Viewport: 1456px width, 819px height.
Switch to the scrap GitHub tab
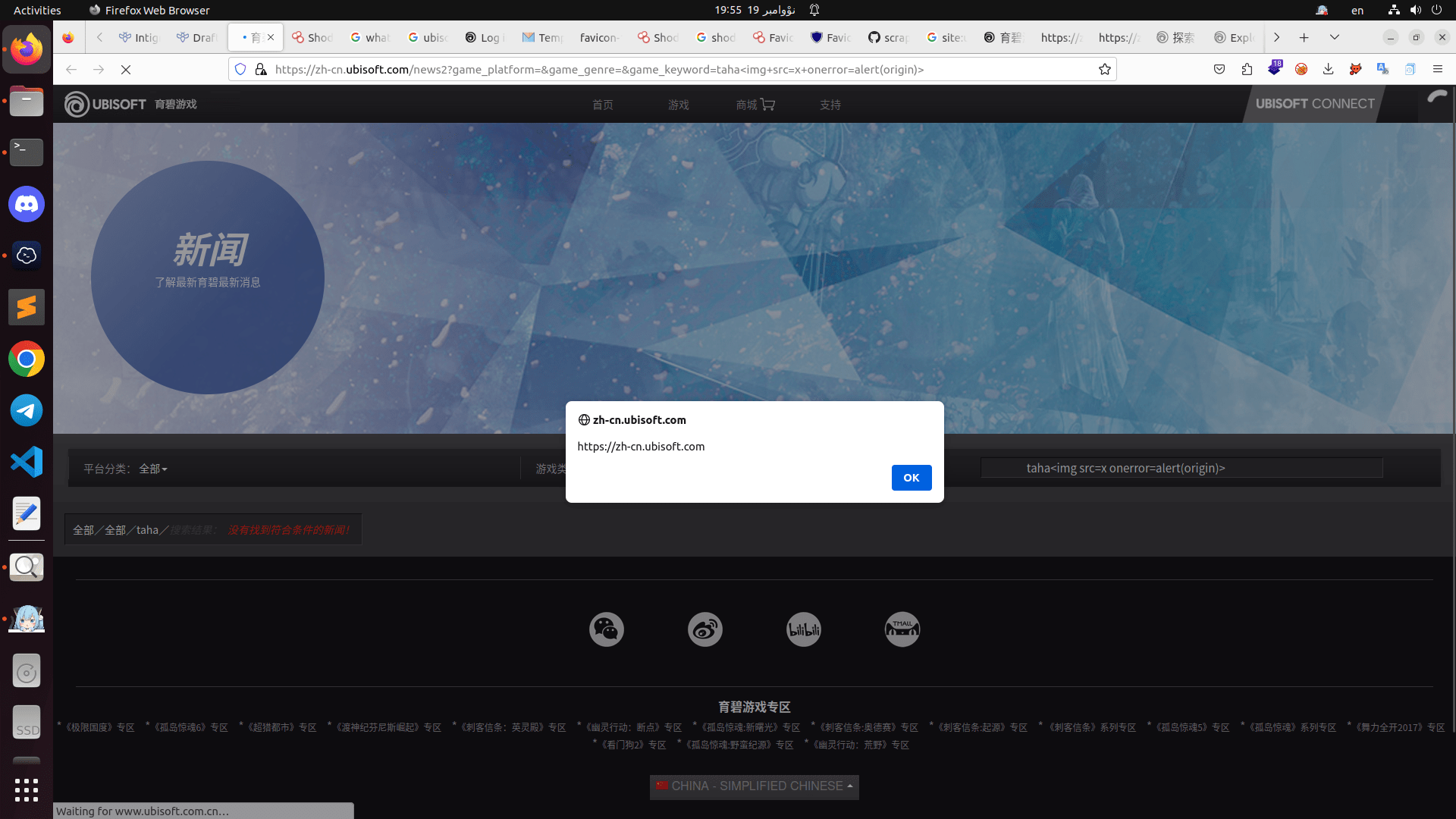click(889, 37)
